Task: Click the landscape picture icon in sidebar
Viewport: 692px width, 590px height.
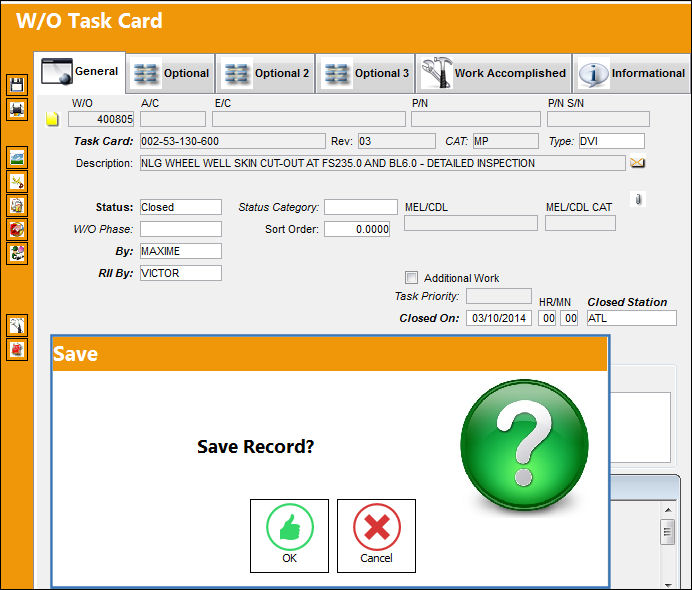Action: [x=17, y=158]
